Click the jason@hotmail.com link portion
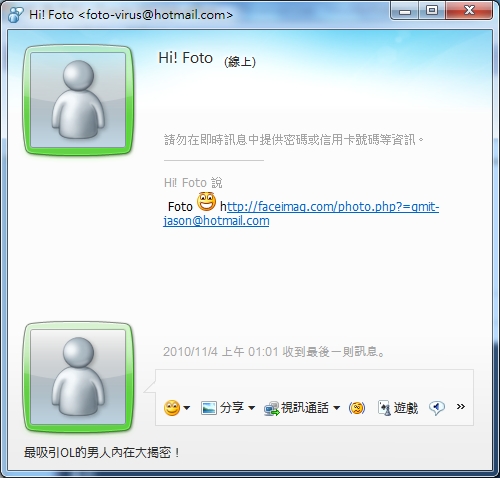Screen dimensions: 500x478 click(216, 221)
